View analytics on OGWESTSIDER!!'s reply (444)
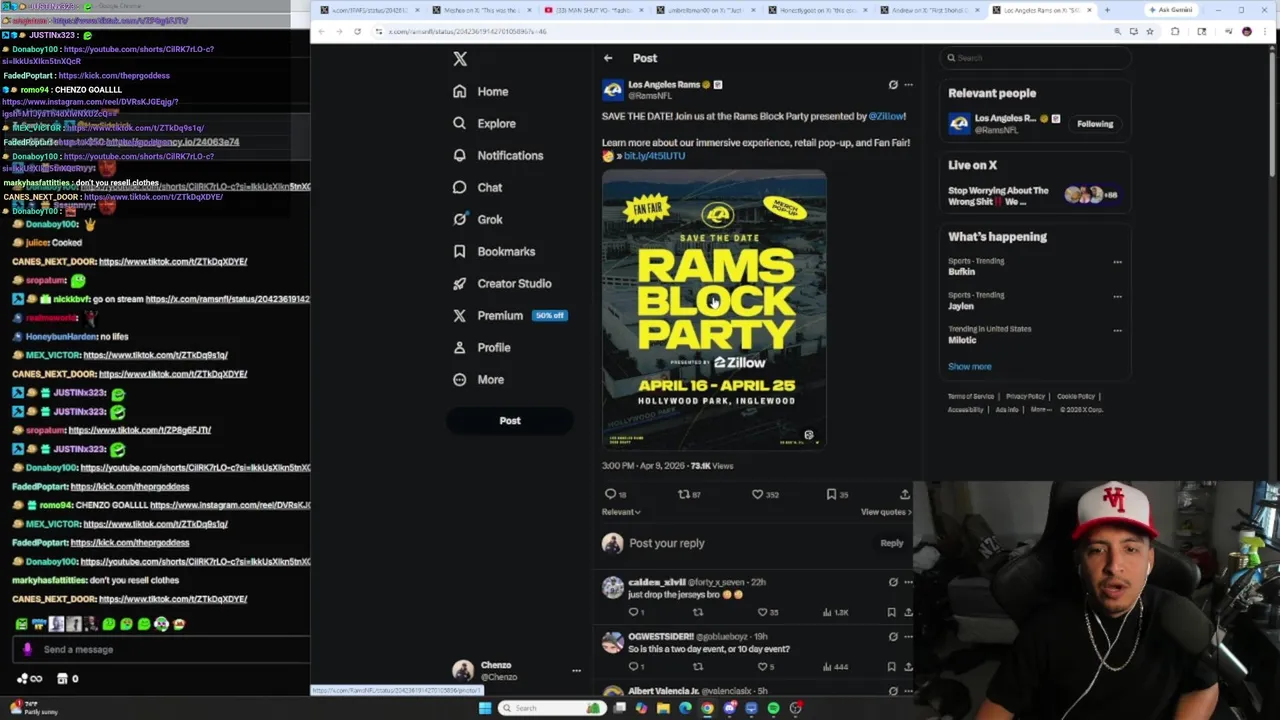The height and width of the screenshot is (720, 1280). 836,666
